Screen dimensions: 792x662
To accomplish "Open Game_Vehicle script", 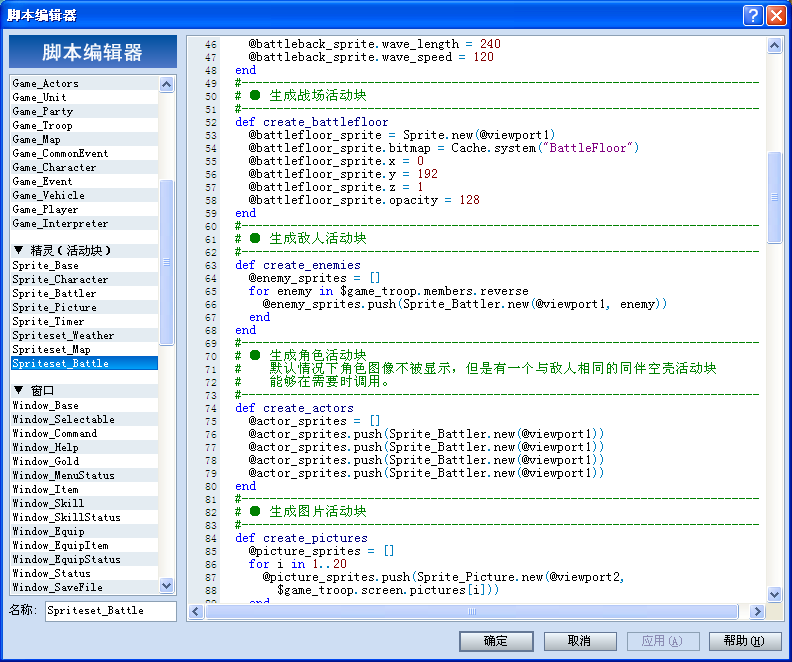I will (84, 195).
